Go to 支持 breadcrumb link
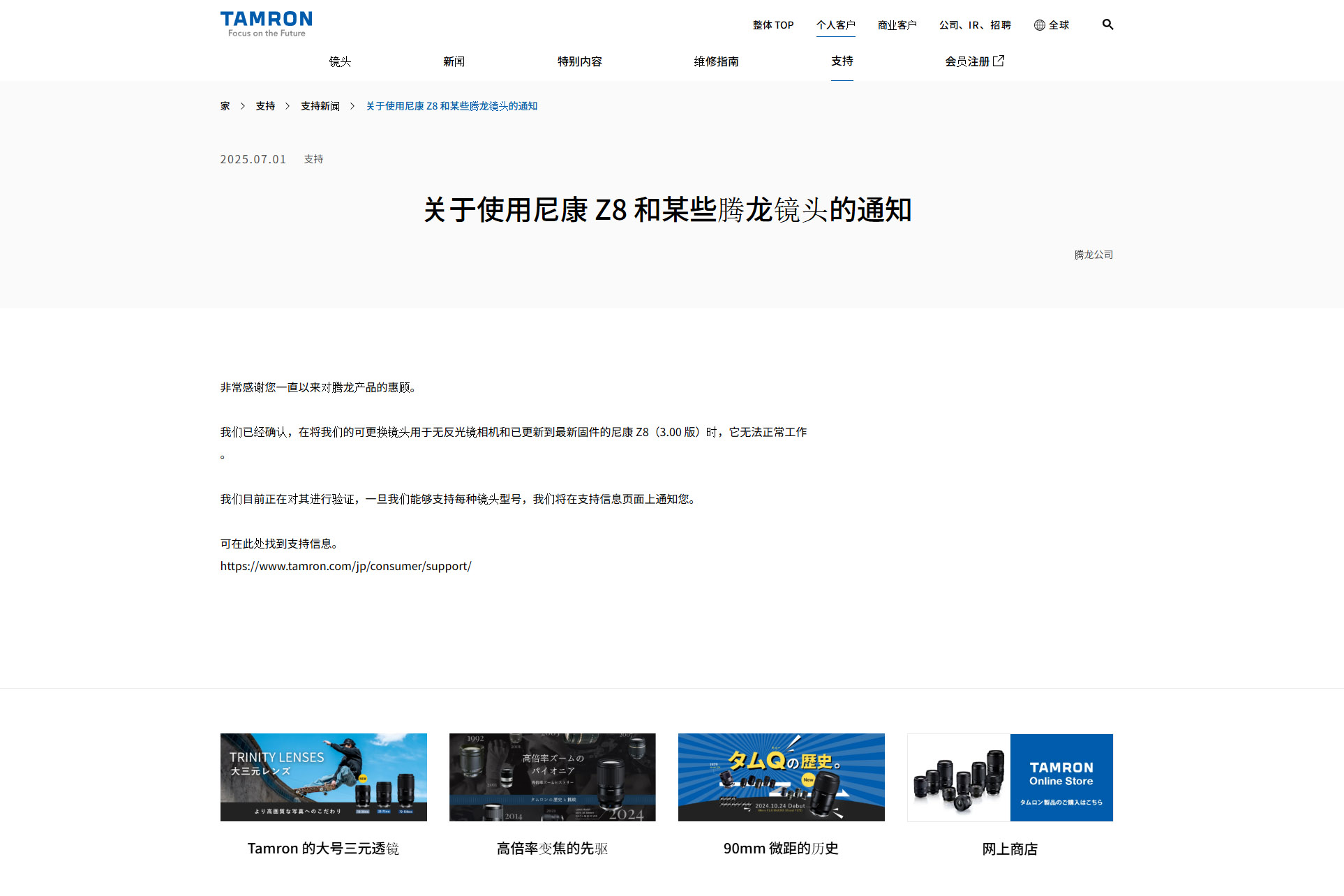 click(x=265, y=106)
